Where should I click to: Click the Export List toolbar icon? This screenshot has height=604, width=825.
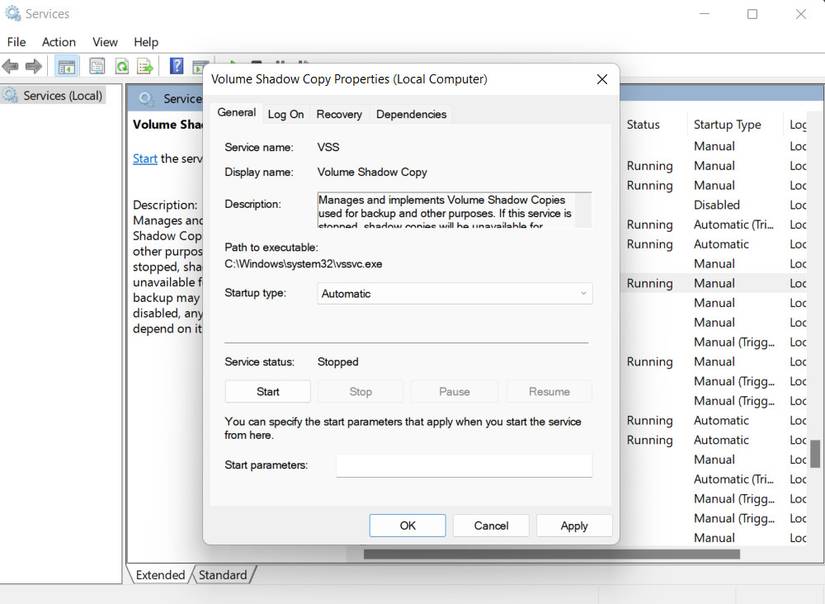pyautogui.click(x=145, y=66)
